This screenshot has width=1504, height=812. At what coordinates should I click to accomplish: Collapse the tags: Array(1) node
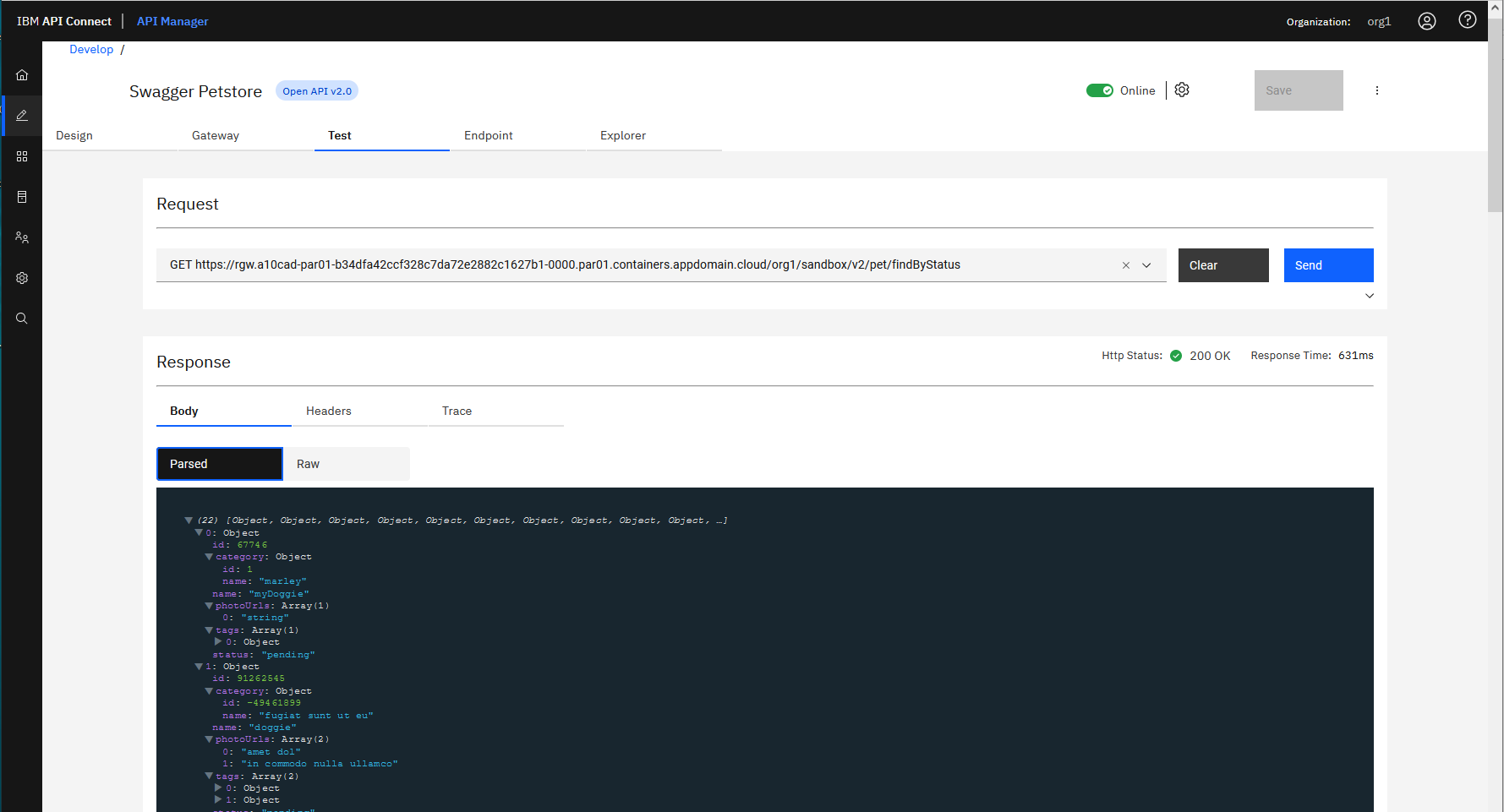point(209,630)
